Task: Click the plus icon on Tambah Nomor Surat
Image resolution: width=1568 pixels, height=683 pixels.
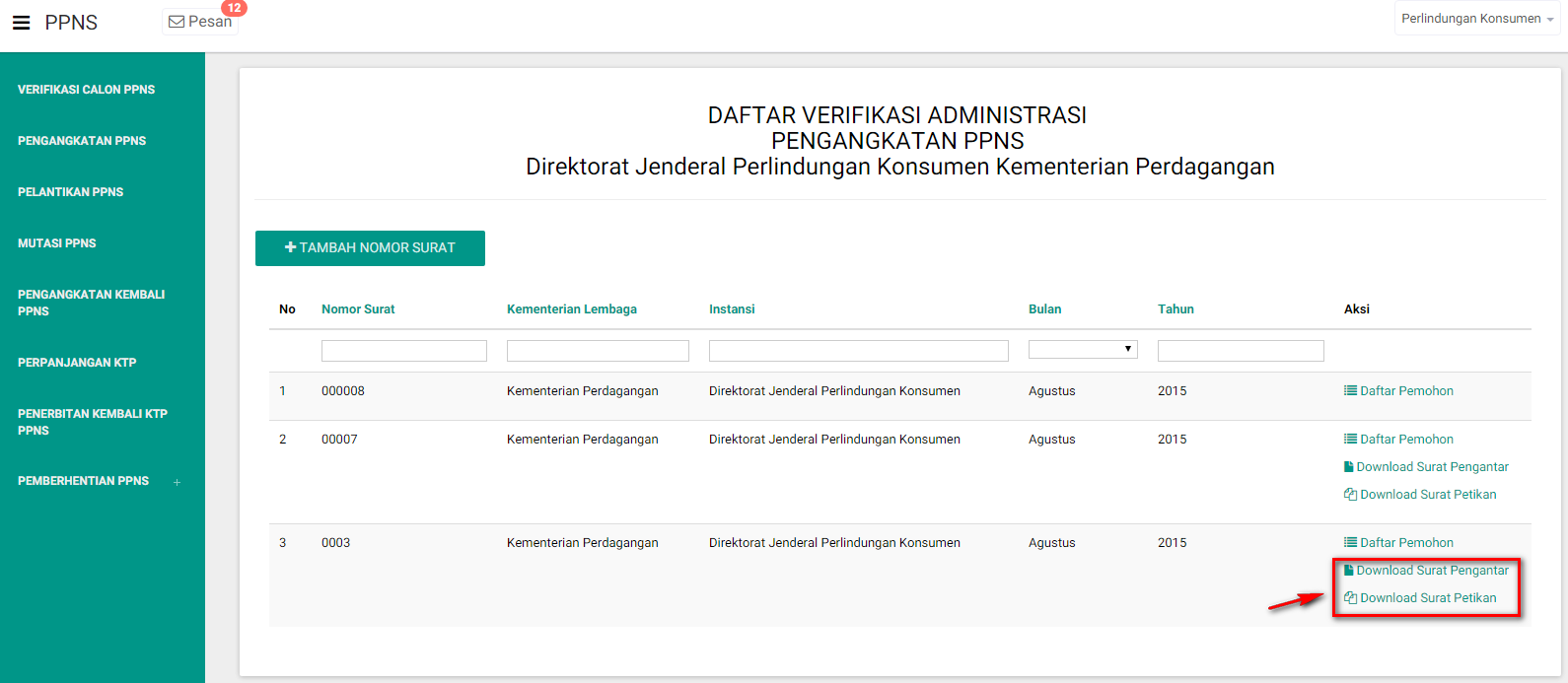Action: (290, 247)
